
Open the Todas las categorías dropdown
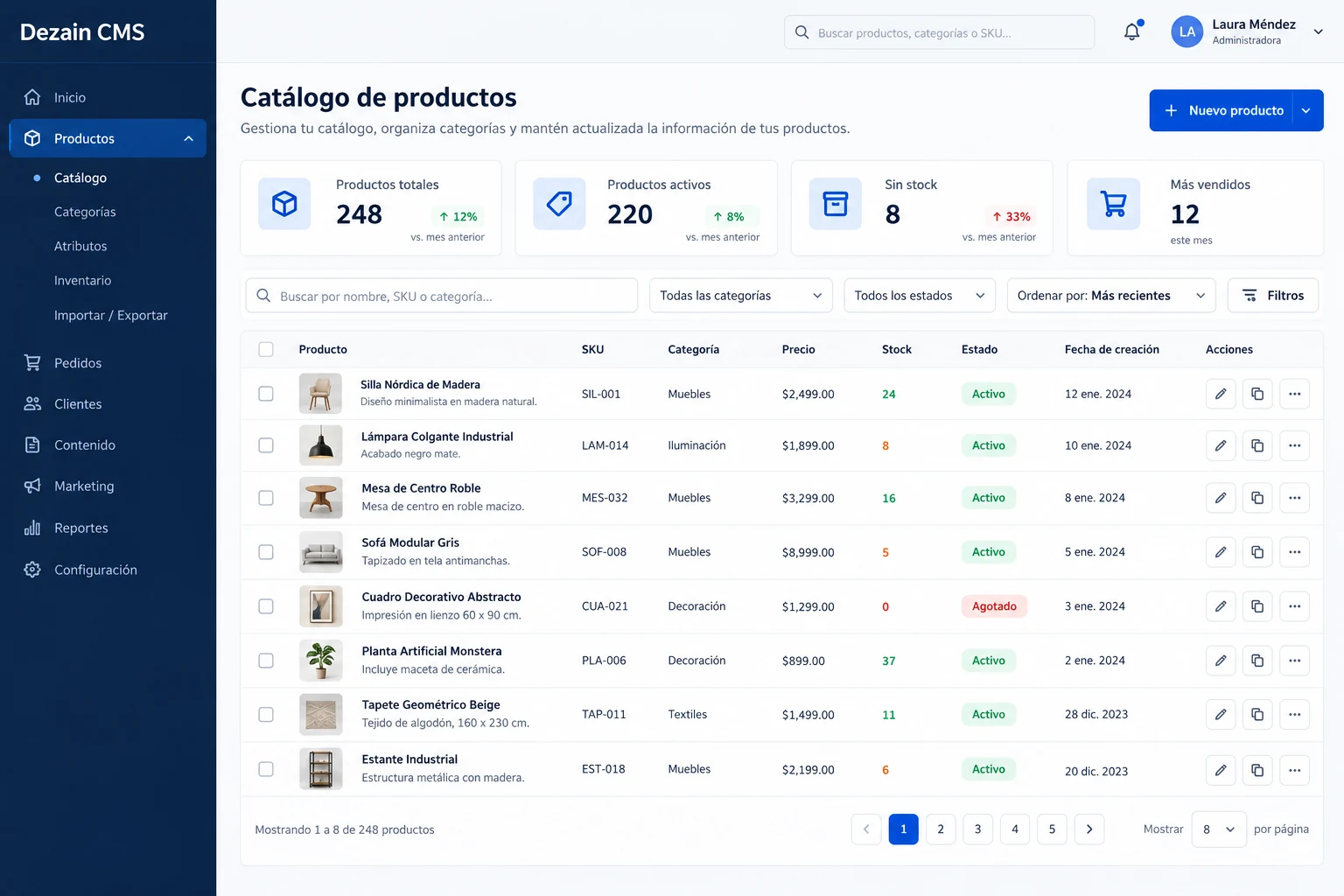(740, 296)
